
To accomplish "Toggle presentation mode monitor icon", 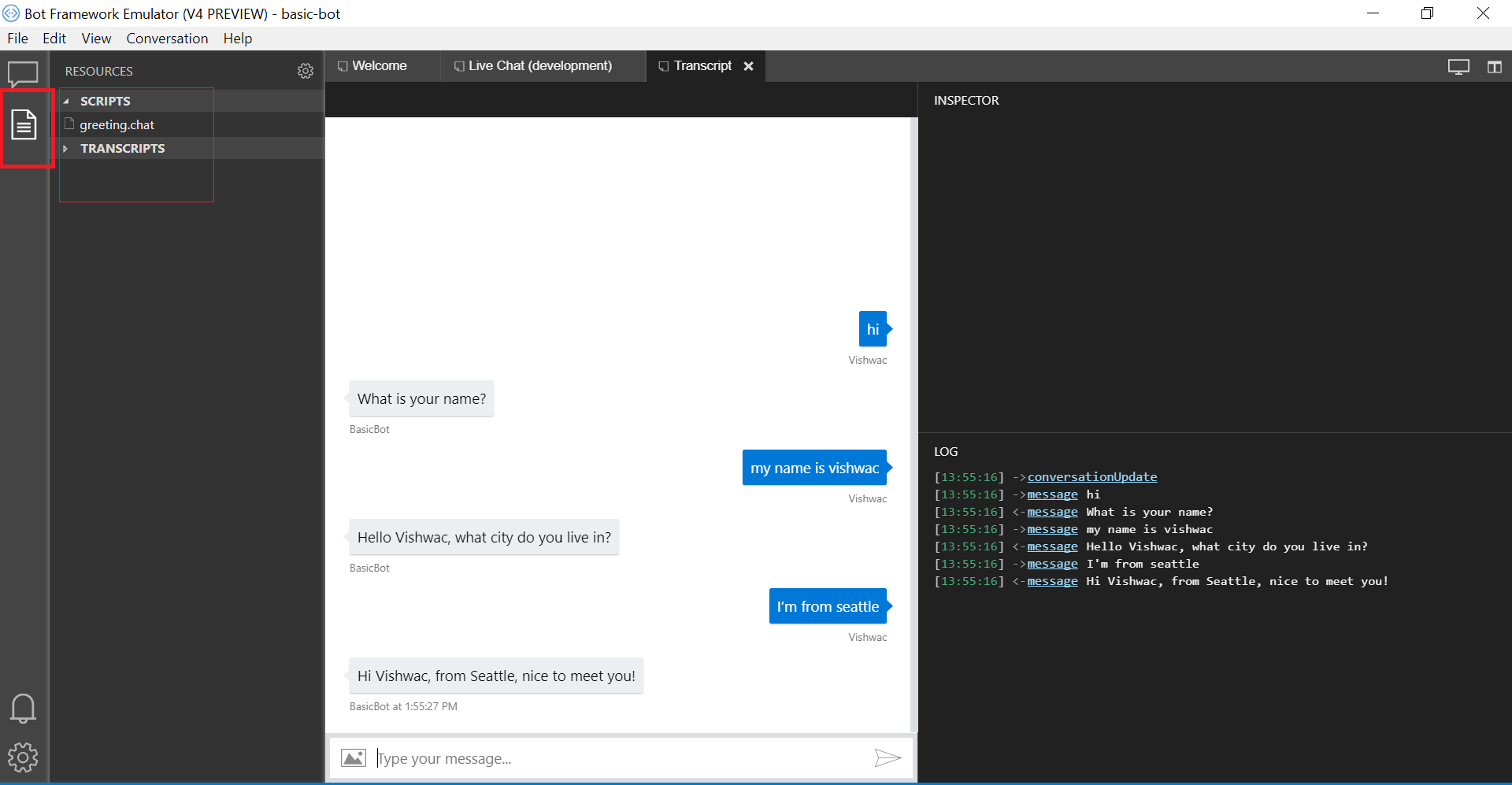I will (1458, 67).
